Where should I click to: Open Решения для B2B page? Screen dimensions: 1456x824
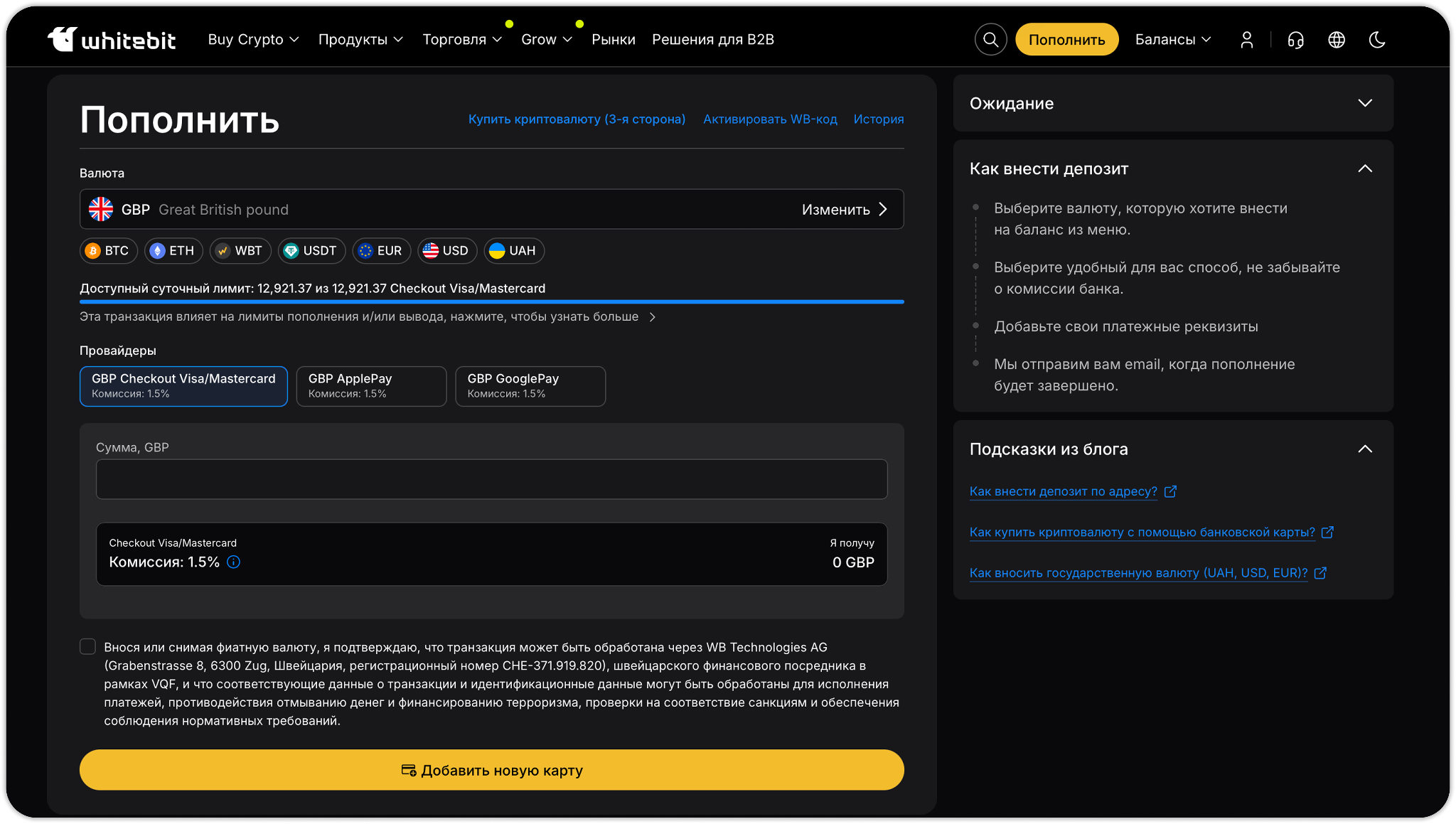click(713, 40)
